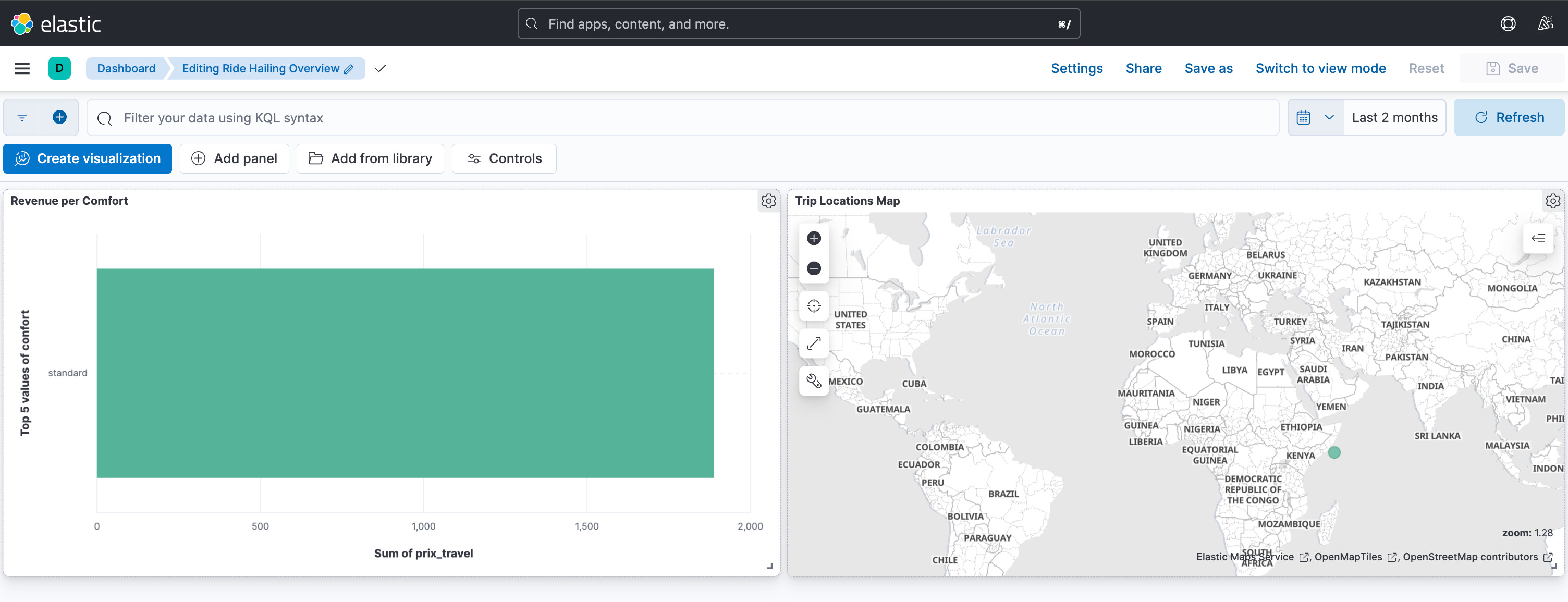Click Create visualization button
1568x602 pixels.
click(x=88, y=159)
